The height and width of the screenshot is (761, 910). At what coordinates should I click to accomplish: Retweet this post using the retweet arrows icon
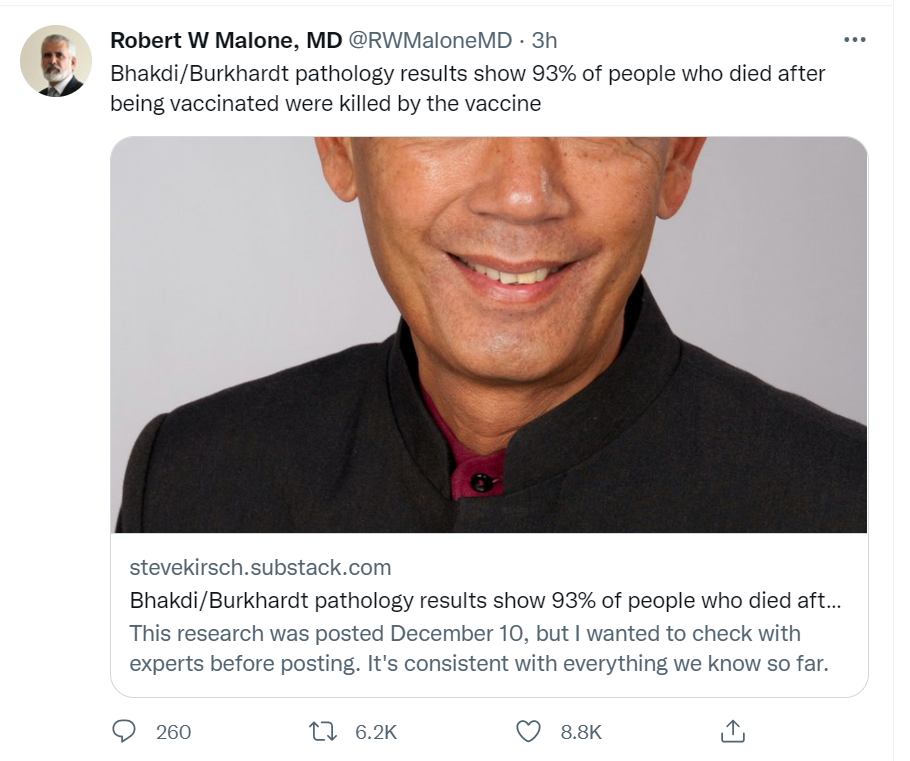(x=322, y=731)
